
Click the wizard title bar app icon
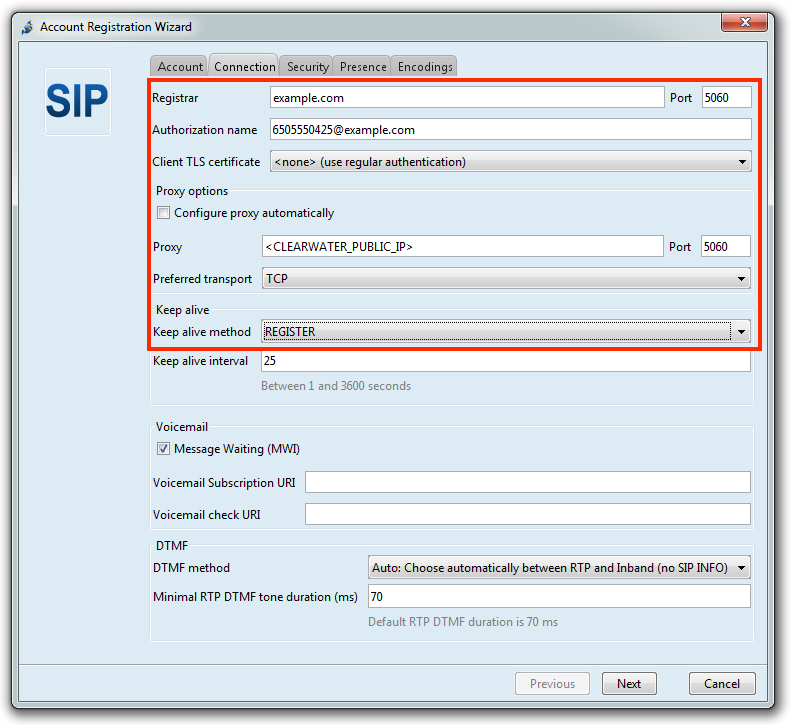click(x=27, y=27)
